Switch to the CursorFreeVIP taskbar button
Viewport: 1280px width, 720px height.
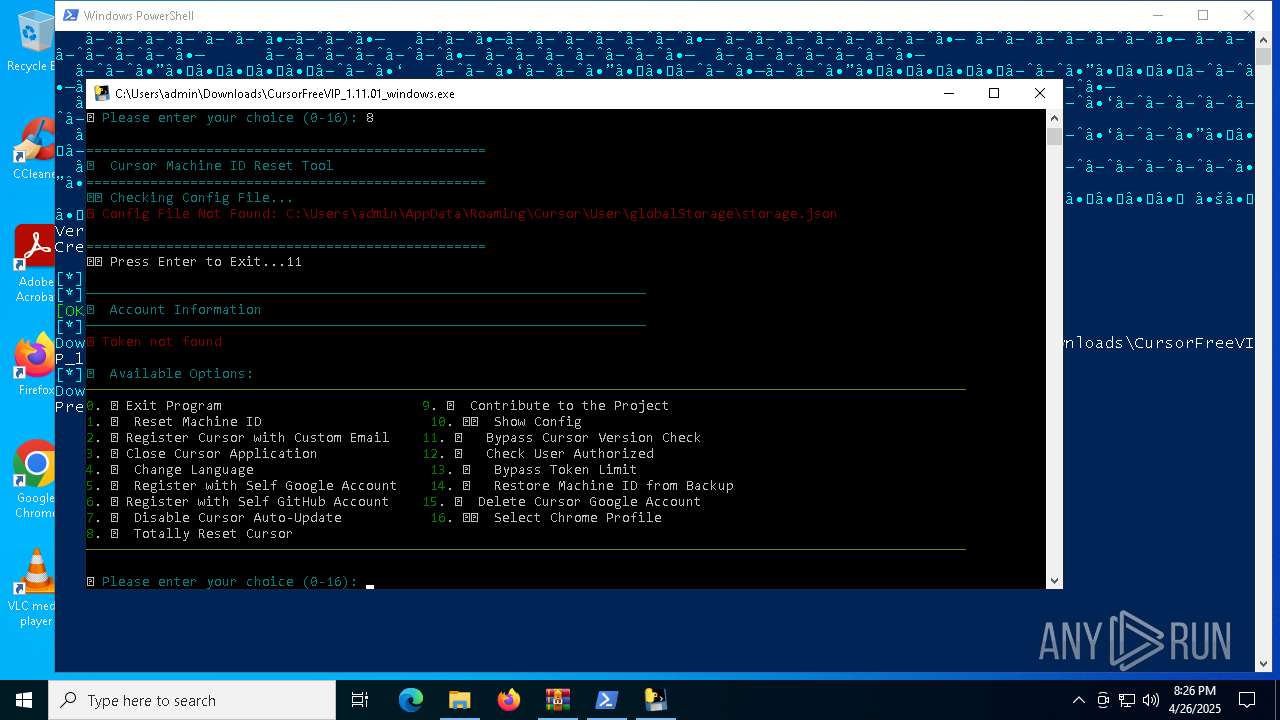pyautogui.click(x=655, y=700)
